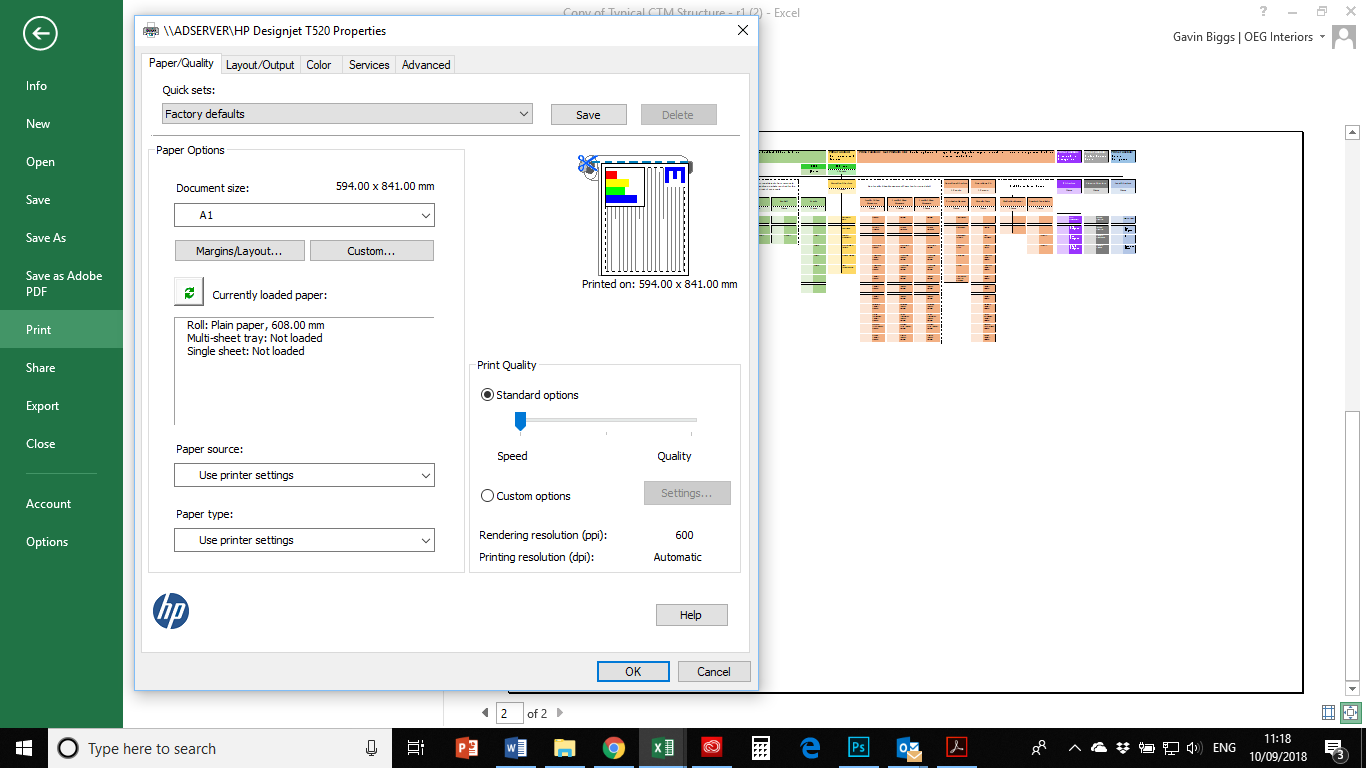1366x768 pixels.
Task: Open Adobe Creative Cloud from the taskbar
Action: coord(711,748)
